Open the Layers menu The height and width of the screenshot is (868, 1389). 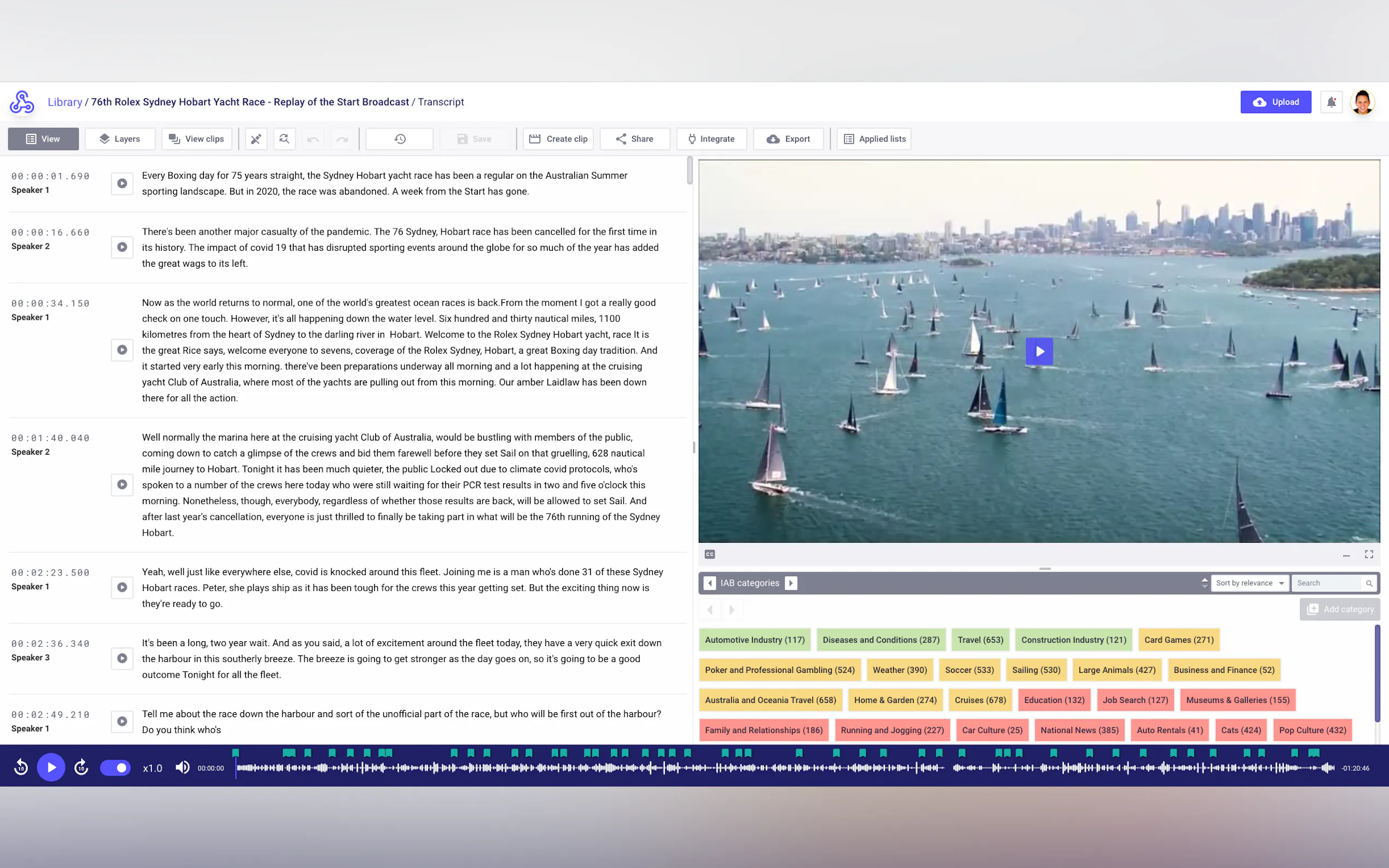pos(119,139)
